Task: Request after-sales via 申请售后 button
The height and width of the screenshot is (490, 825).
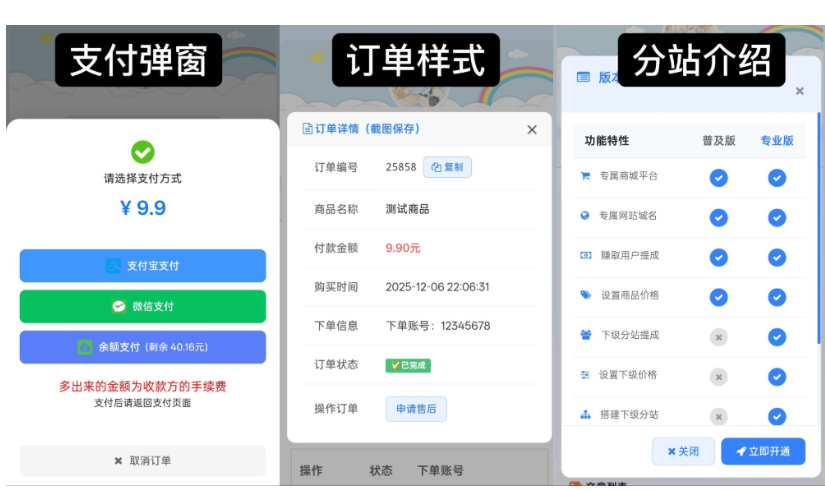Action: coord(416,409)
